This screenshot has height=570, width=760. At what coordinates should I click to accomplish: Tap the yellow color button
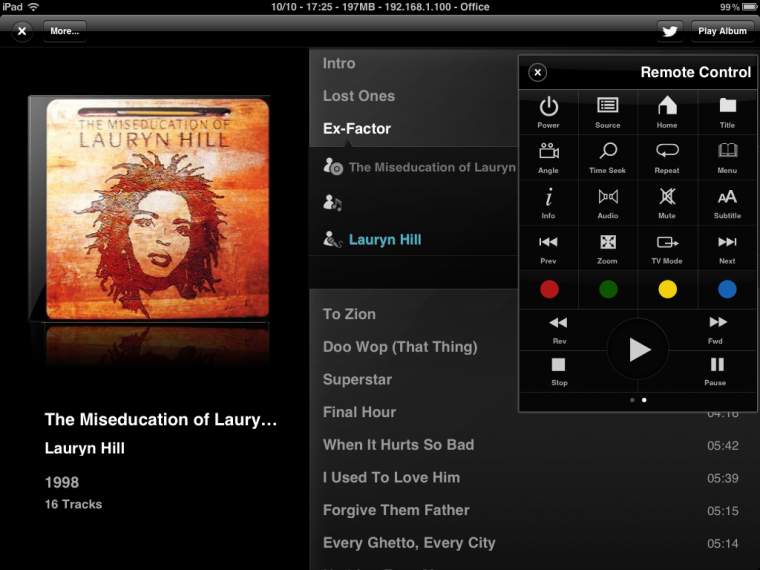(667, 289)
